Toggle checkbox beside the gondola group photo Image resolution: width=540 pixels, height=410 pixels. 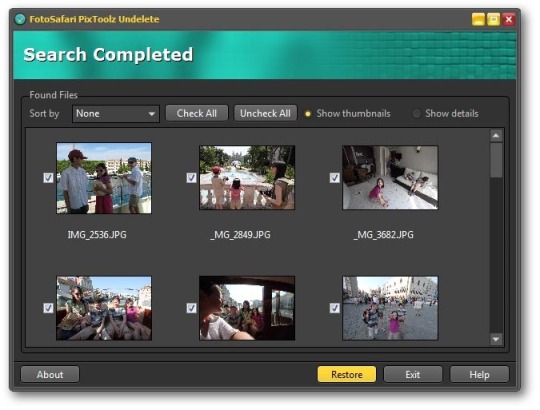click(x=48, y=308)
